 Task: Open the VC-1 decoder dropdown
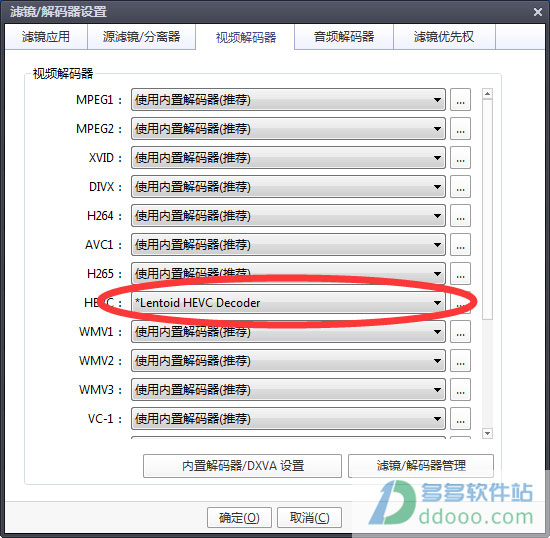(288, 418)
